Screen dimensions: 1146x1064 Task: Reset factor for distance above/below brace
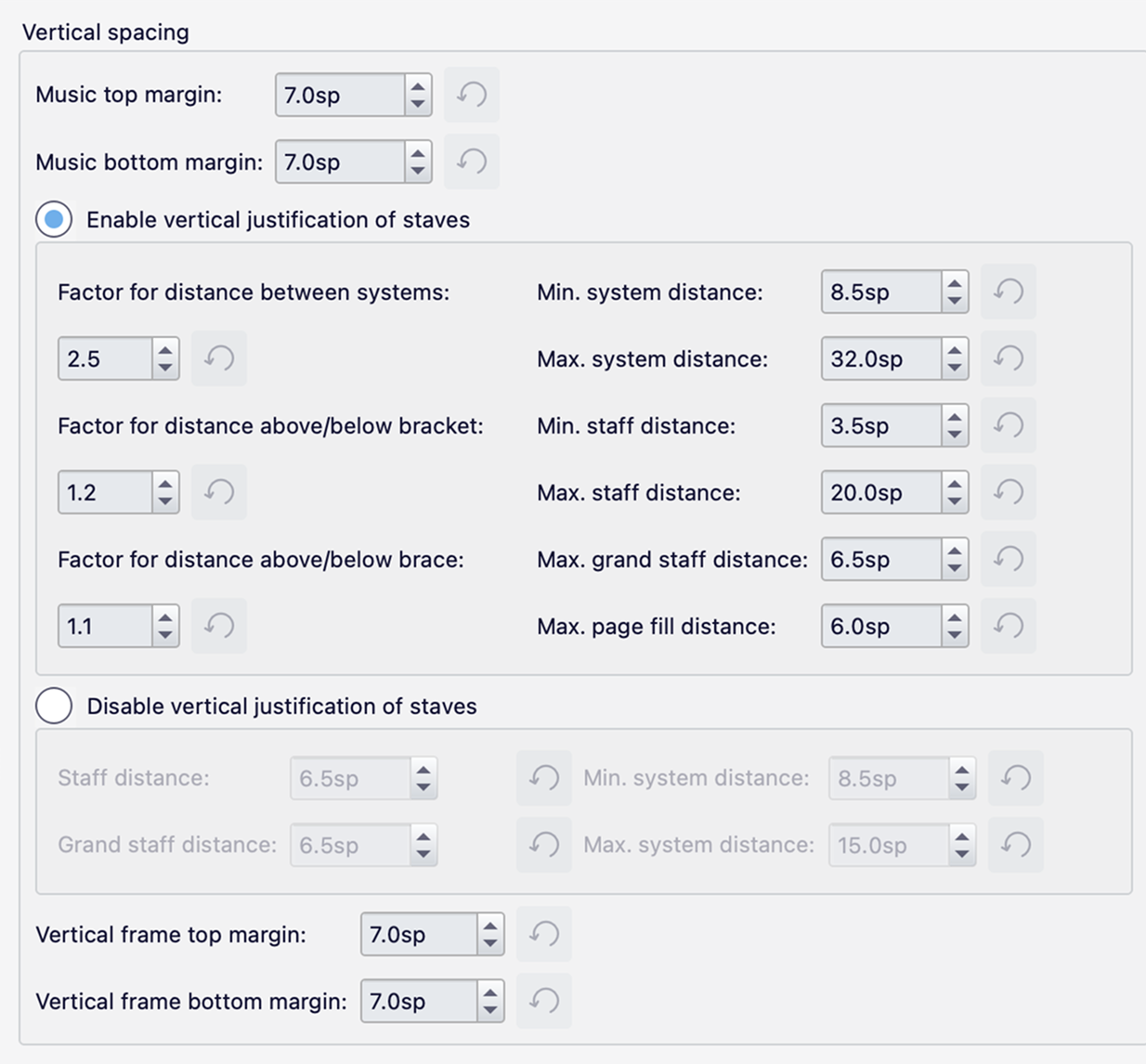(x=219, y=626)
